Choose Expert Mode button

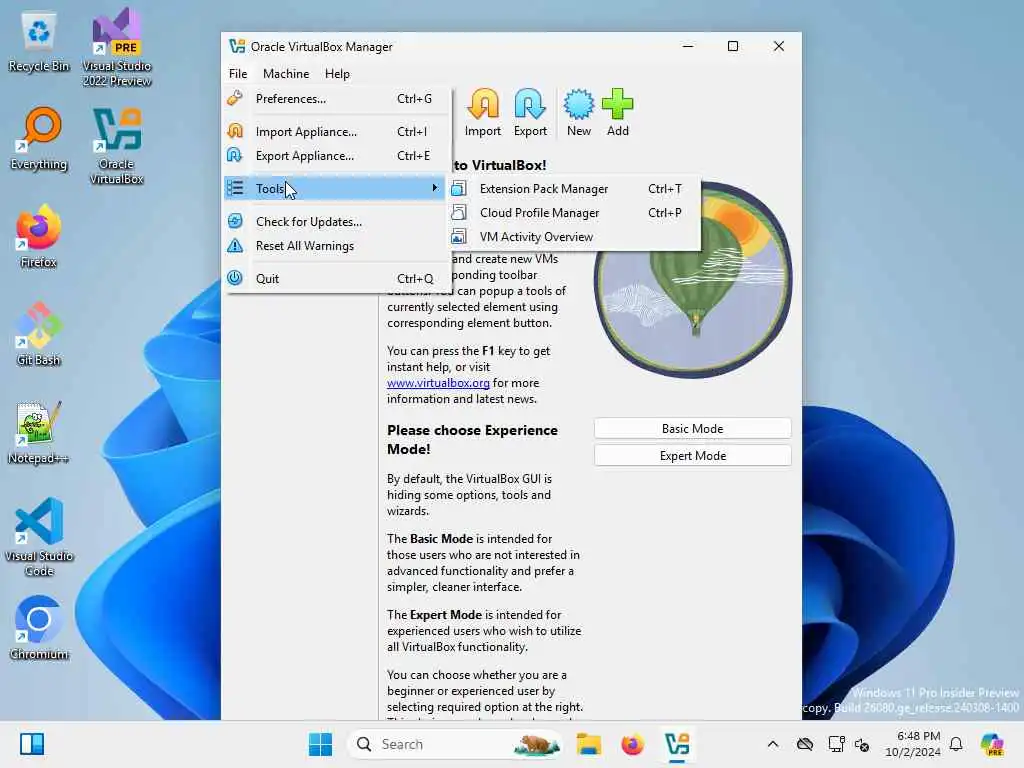(x=692, y=456)
